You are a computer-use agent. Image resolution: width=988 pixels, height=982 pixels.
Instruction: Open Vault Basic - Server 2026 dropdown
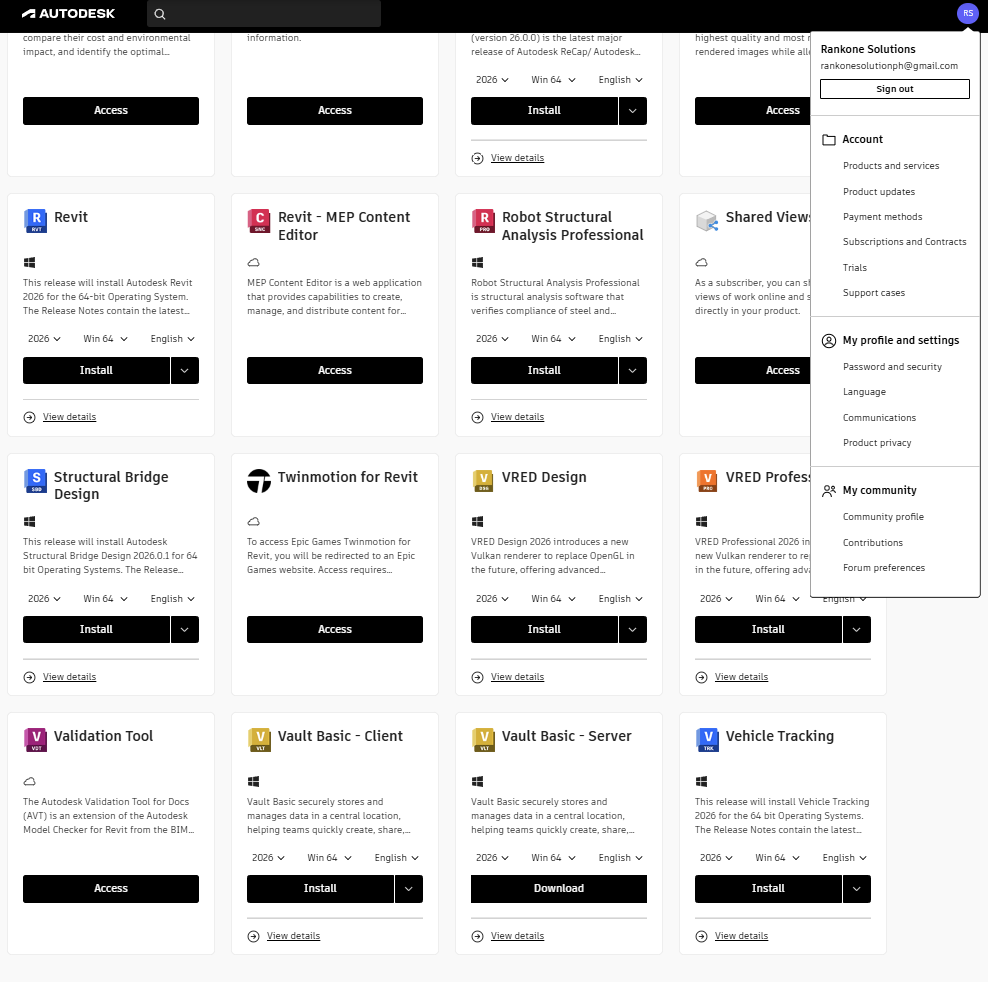[492, 858]
